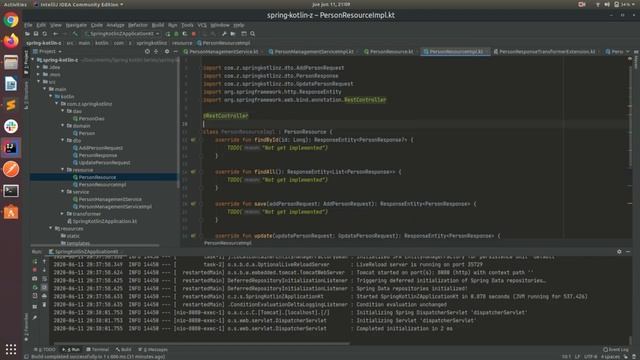
Task: Open the Refactor menu
Action: click(138, 25)
